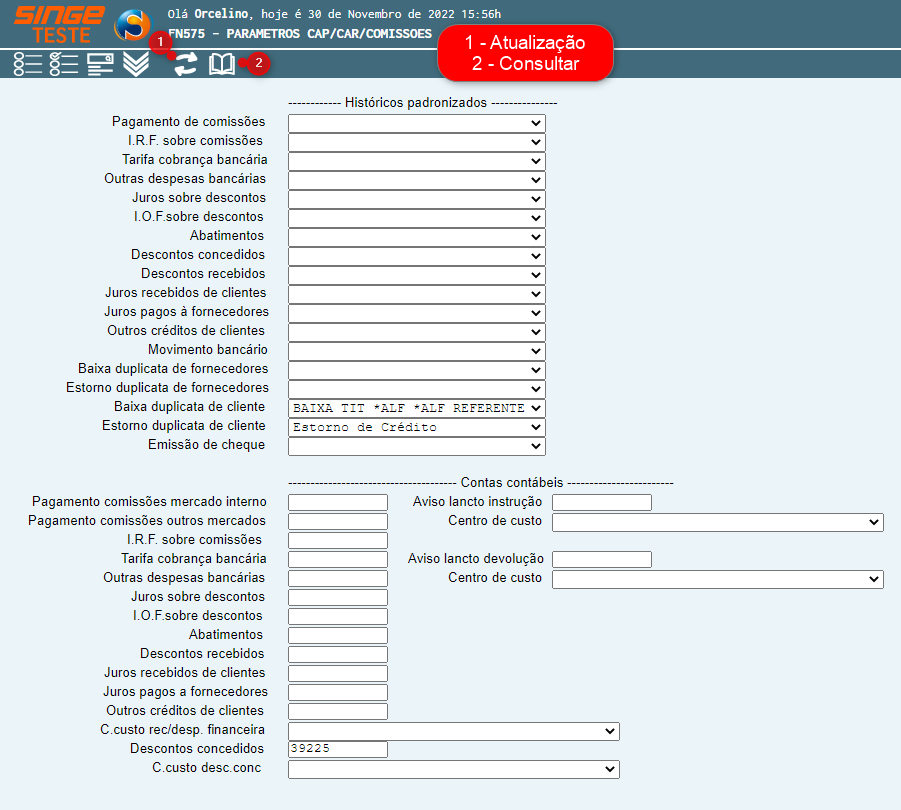Click the round orange S logo
Viewport: 901px width, 810px height.
[x=132, y=24]
